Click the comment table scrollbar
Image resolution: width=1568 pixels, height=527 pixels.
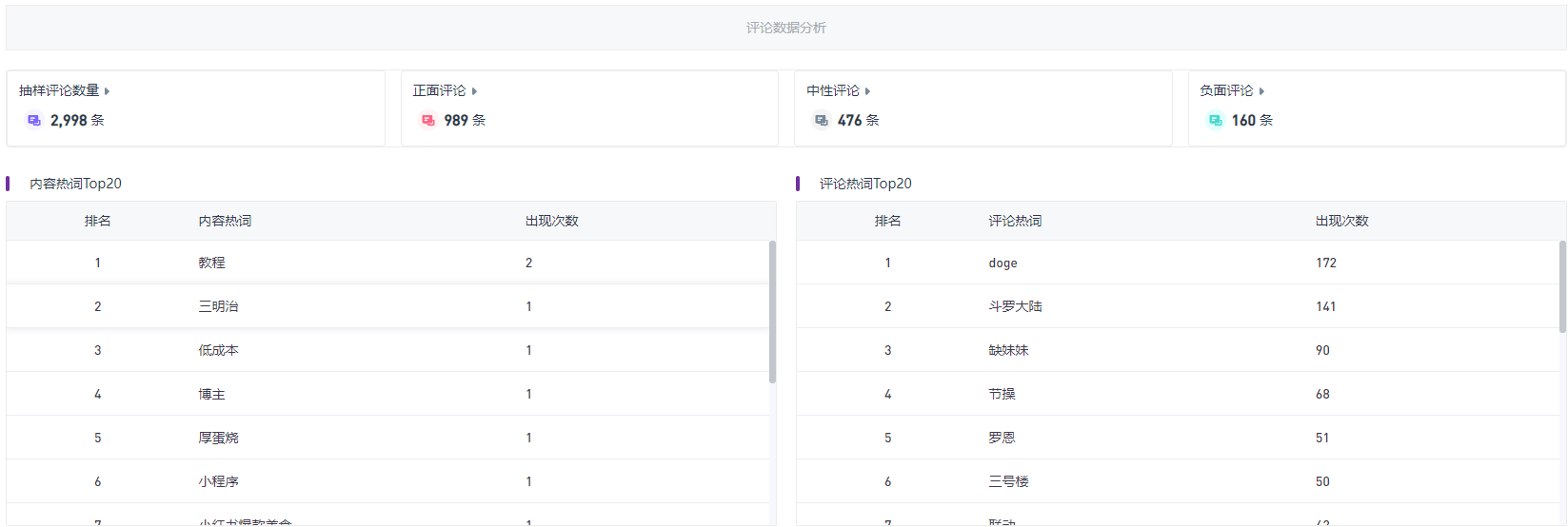(1562, 286)
